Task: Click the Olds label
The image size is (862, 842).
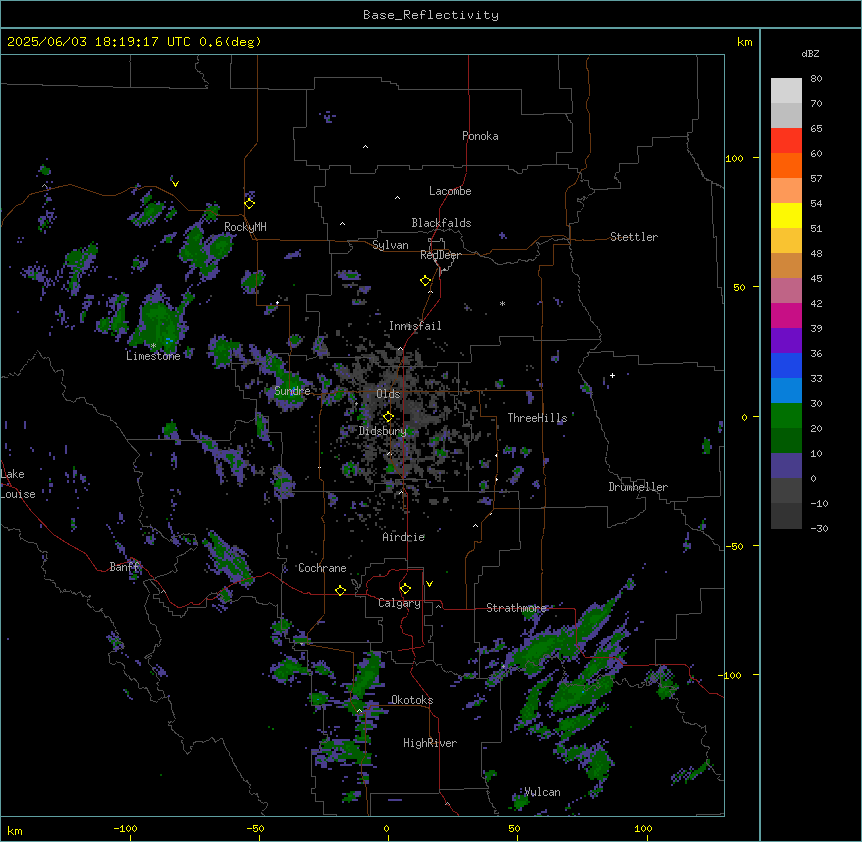Action: (388, 394)
